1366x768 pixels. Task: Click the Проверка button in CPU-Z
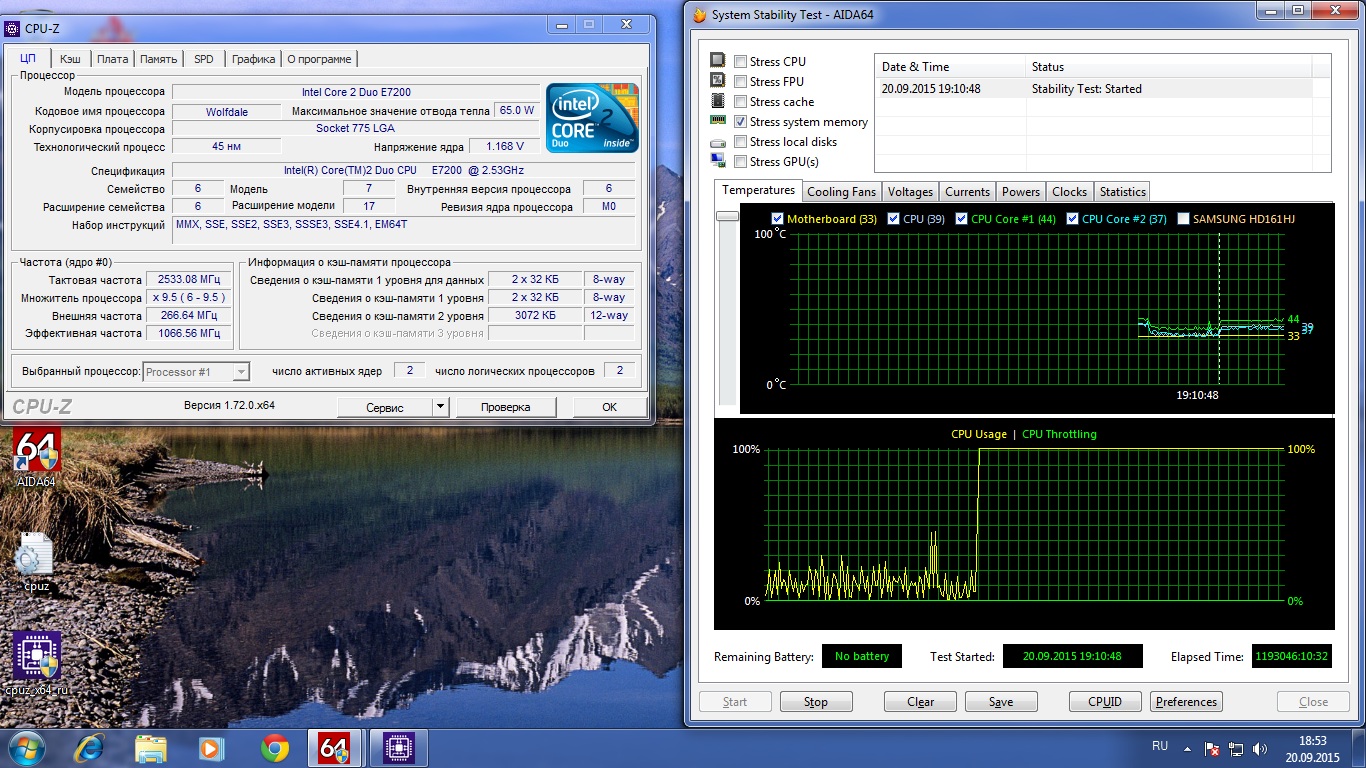tap(505, 407)
